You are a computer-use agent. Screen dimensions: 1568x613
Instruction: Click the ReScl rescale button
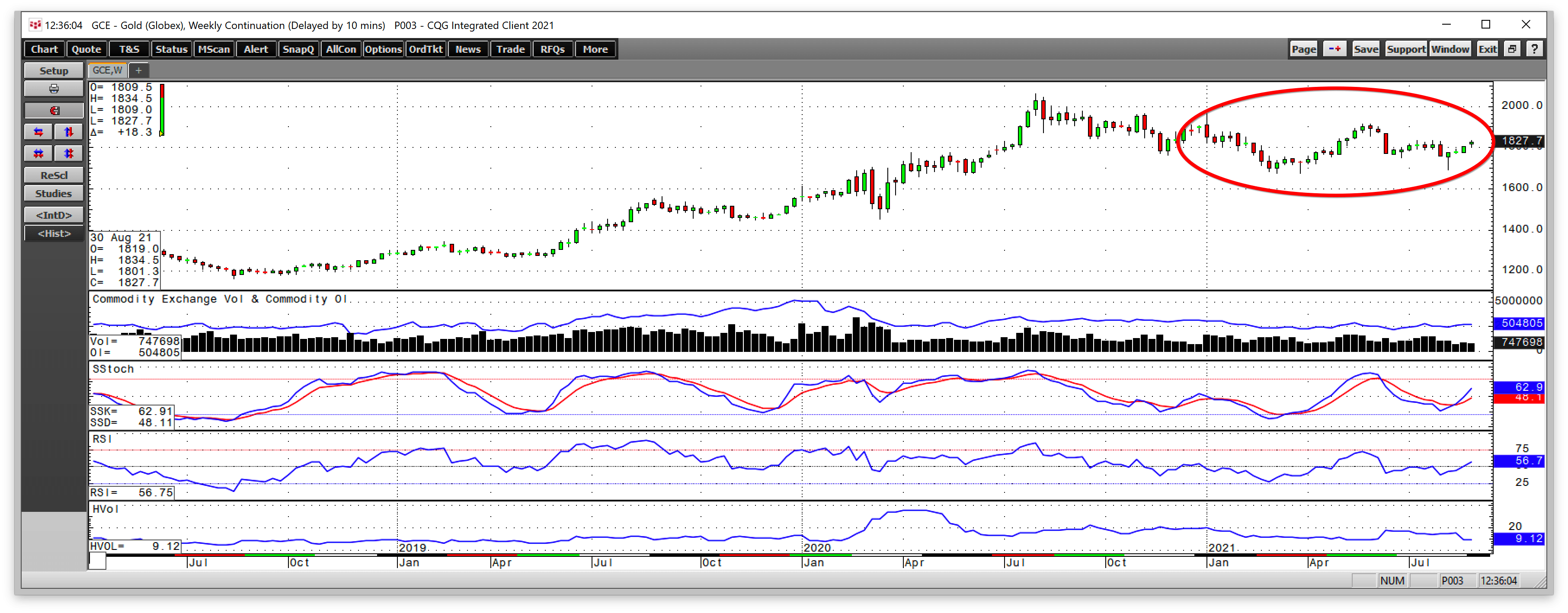coord(54,175)
